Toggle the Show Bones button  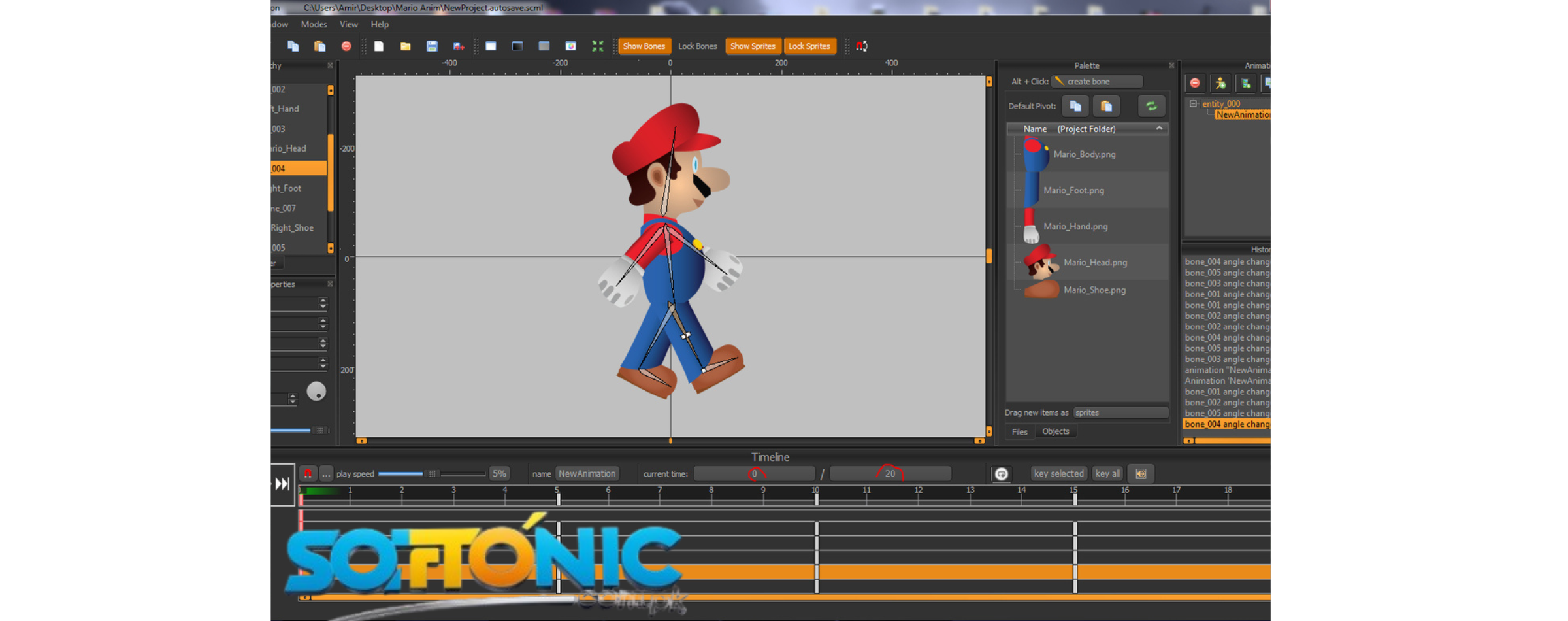click(x=644, y=46)
